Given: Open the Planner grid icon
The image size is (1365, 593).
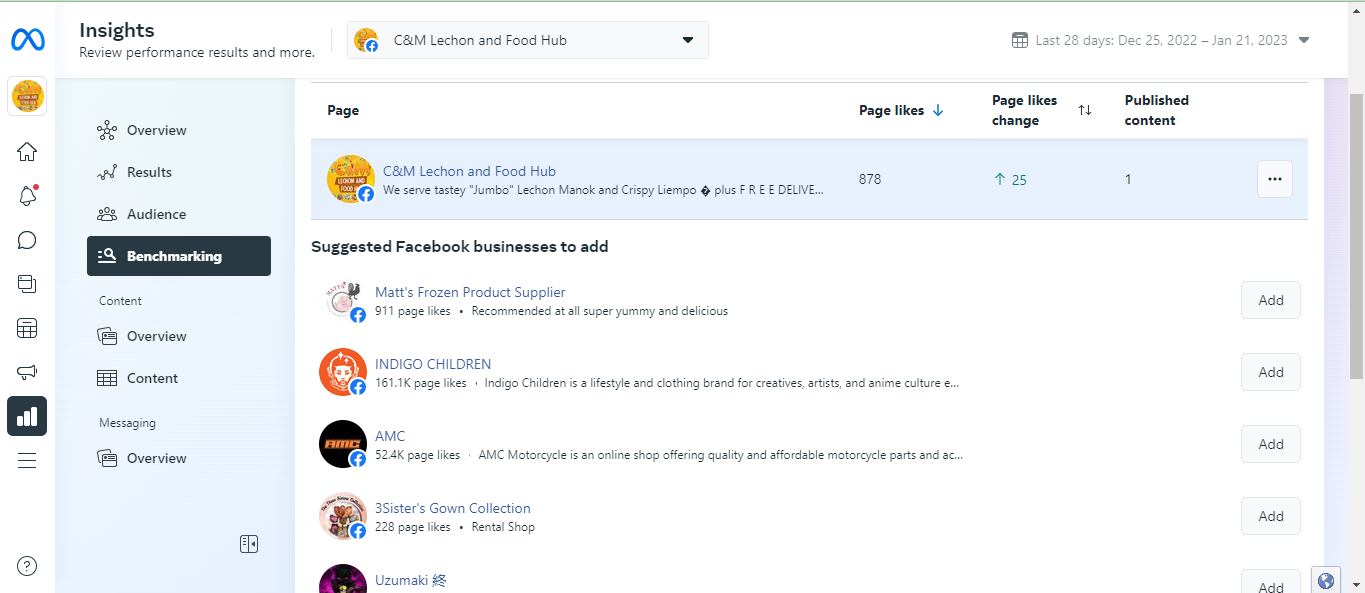Looking at the screenshot, I should point(27,328).
